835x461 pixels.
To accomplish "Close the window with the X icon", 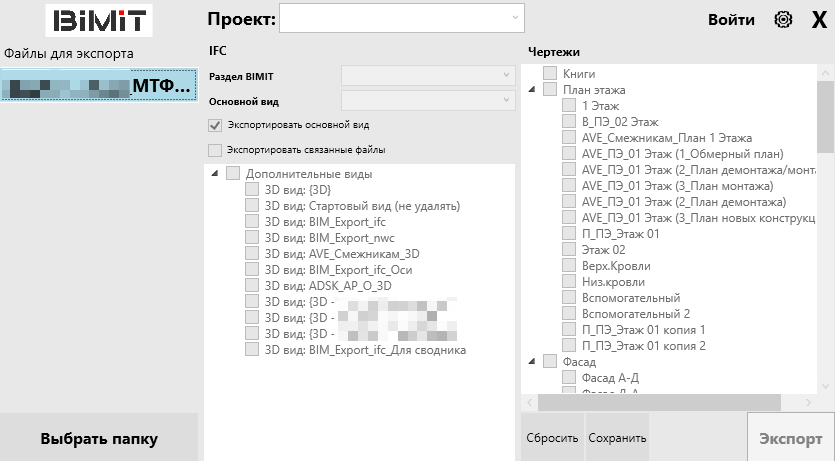I will click(818, 20).
